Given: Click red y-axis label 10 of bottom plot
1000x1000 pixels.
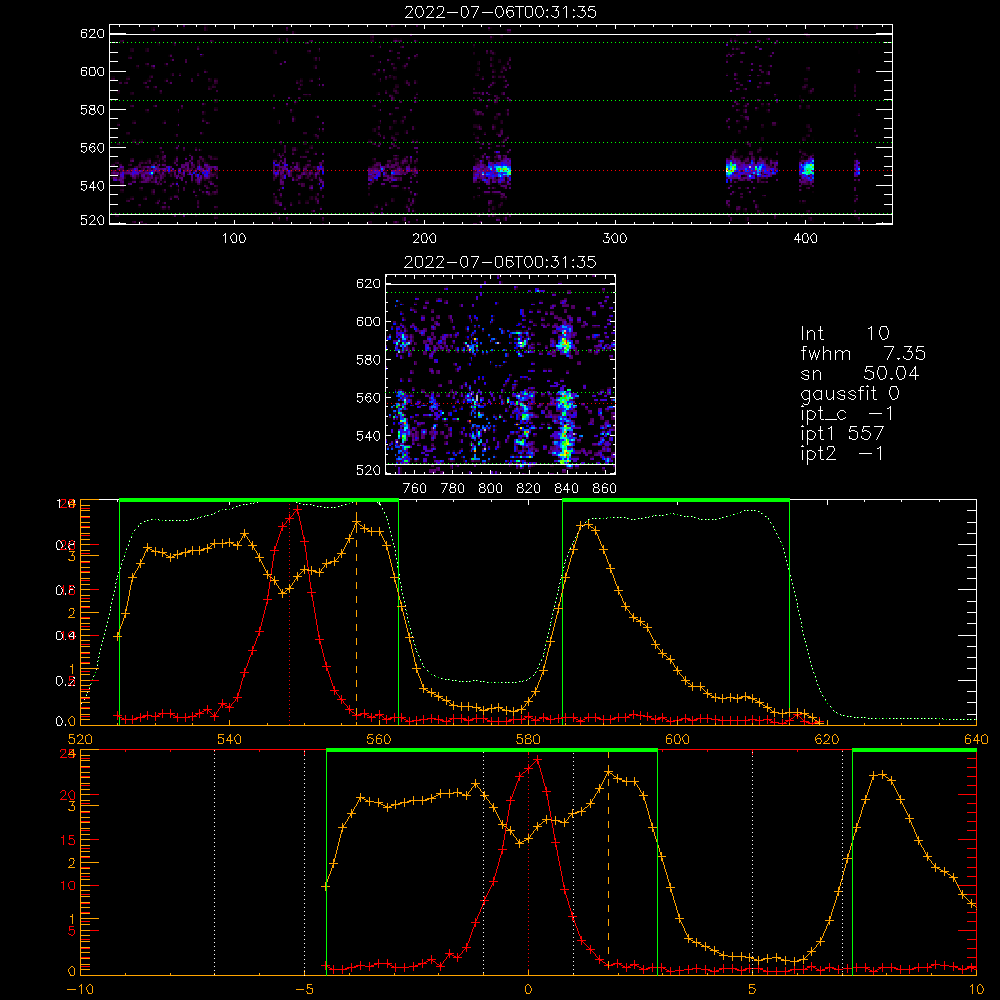Looking at the screenshot, I should (67, 885).
